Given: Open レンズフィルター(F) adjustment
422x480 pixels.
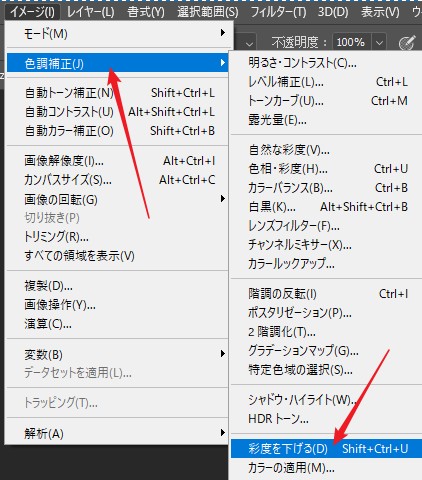Looking at the screenshot, I should pos(326,226).
